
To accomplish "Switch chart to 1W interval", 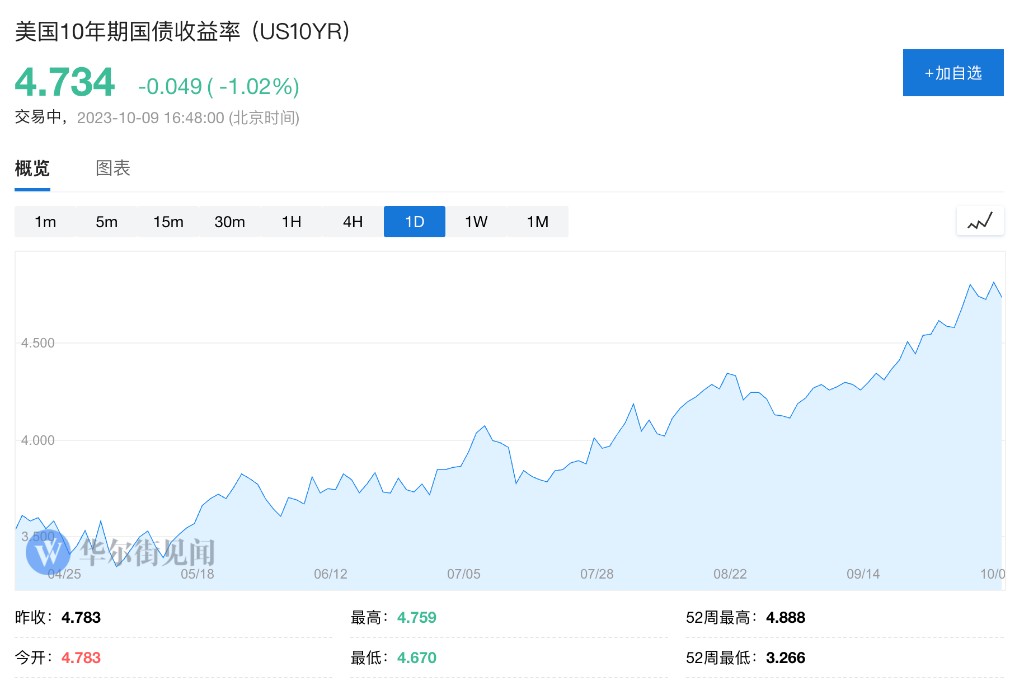I will 476,222.
